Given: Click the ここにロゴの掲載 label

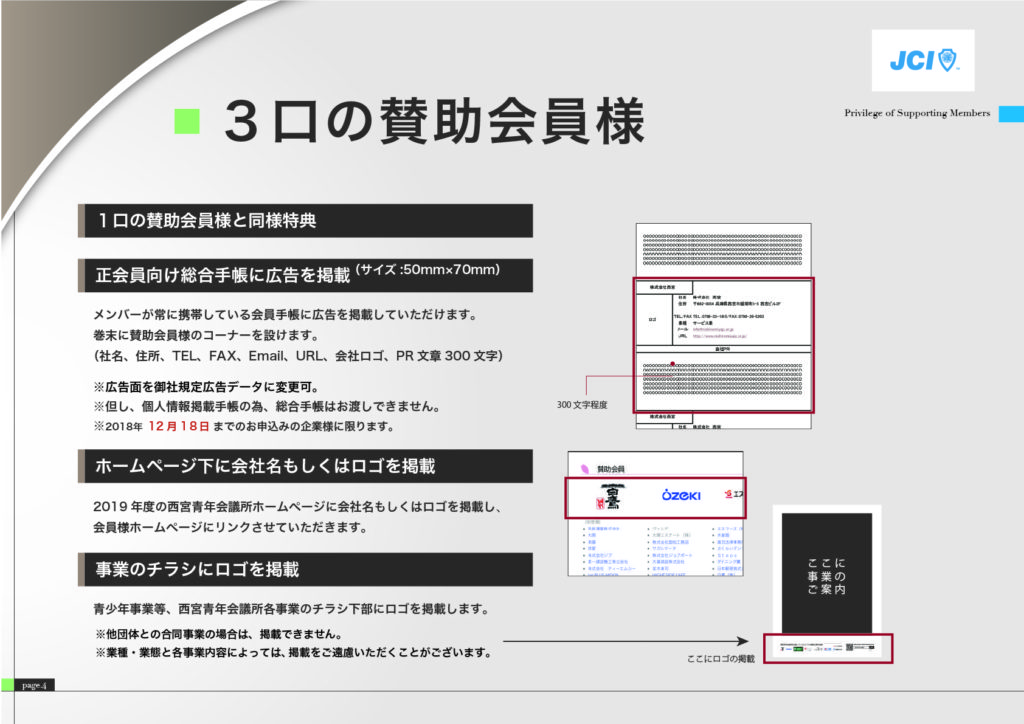Looking at the screenshot, I should click(x=720, y=659).
